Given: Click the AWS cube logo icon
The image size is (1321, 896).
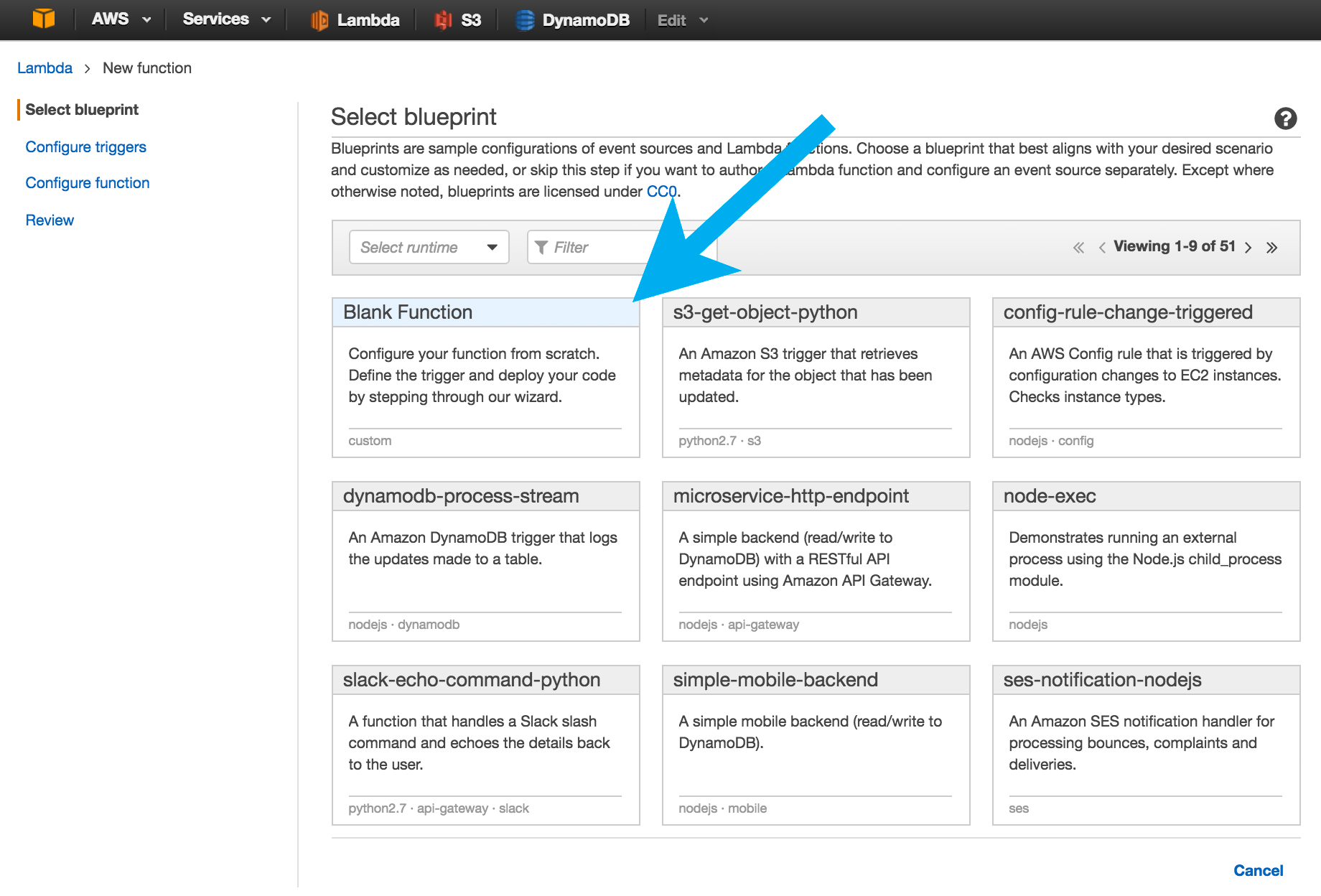Looking at the screenshot, I should (43, 19).
